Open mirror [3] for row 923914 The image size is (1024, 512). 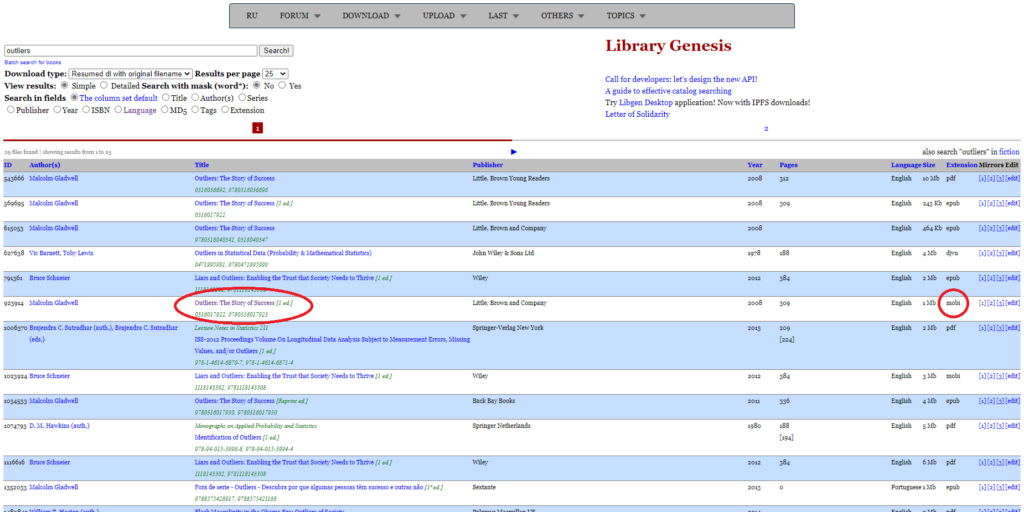coord(1000,302)
